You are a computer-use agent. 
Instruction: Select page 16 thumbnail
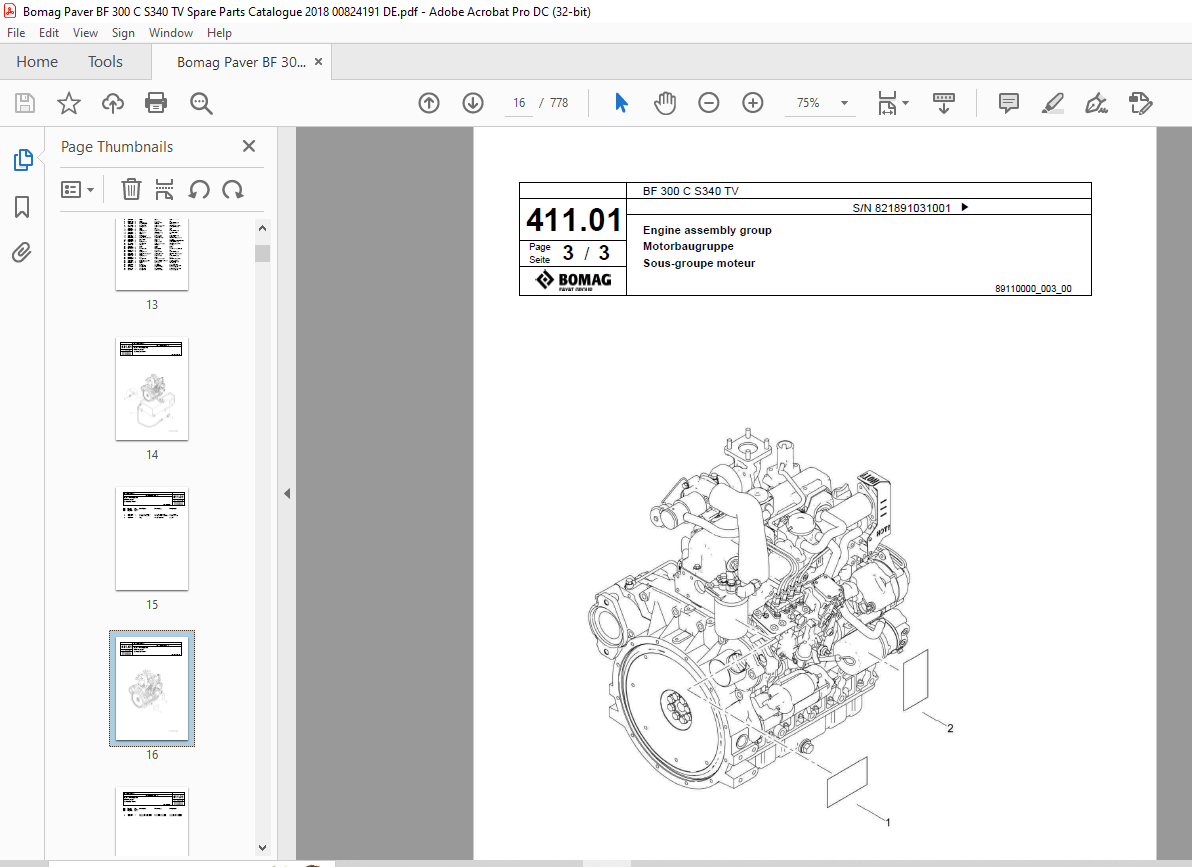(152, 688)
